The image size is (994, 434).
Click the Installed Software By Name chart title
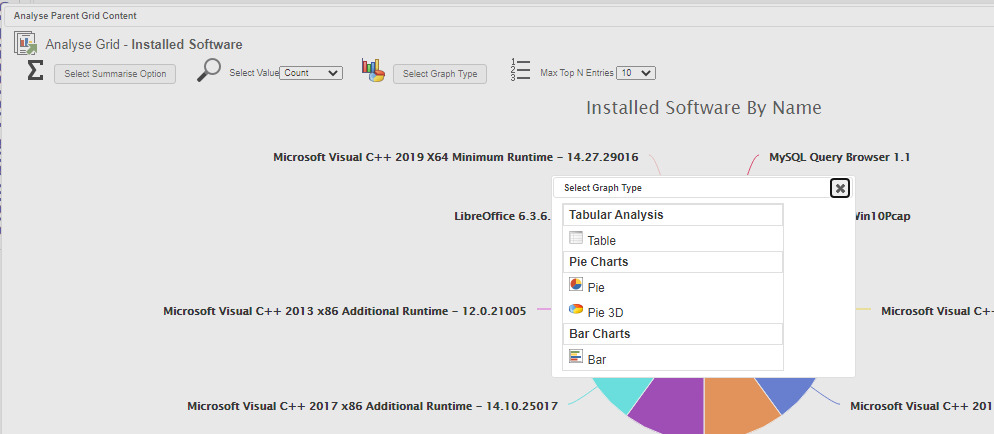click(x=704, y=108)
